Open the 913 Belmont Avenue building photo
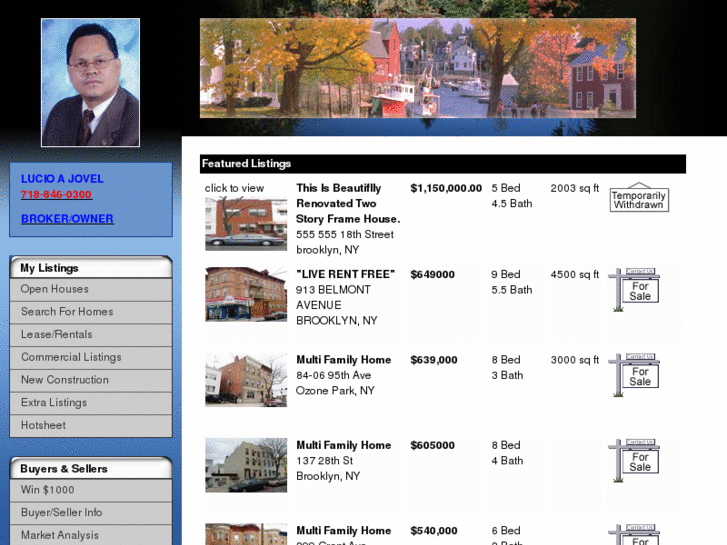727x545 pixels. click(x=246, y=294)
